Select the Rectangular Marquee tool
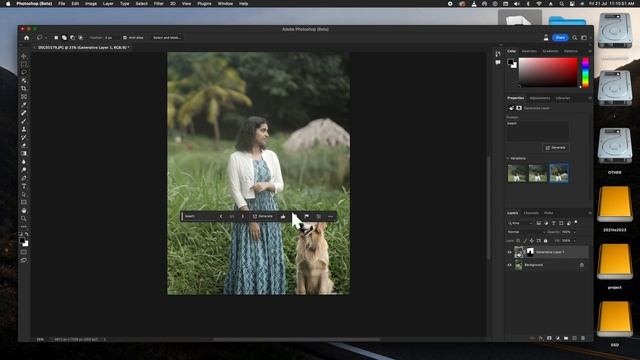Image resolution: width=640 pixels, height=360 pixels. pos(24,64)
